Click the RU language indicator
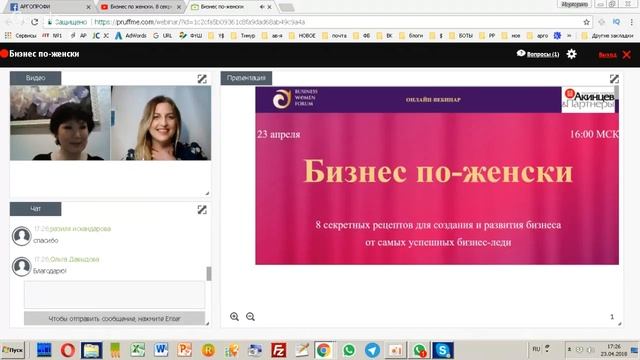 [x=536, y=349]
